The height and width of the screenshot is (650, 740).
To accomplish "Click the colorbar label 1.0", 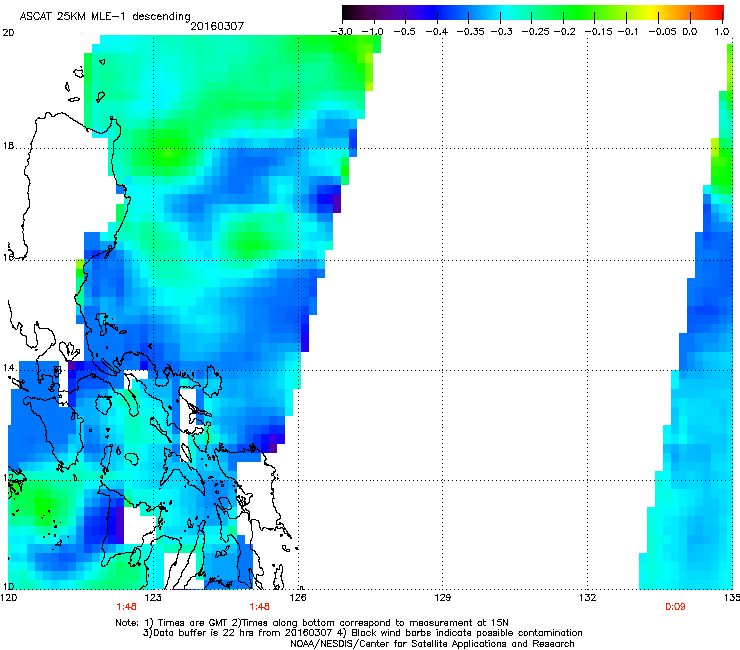I will 722,32.
